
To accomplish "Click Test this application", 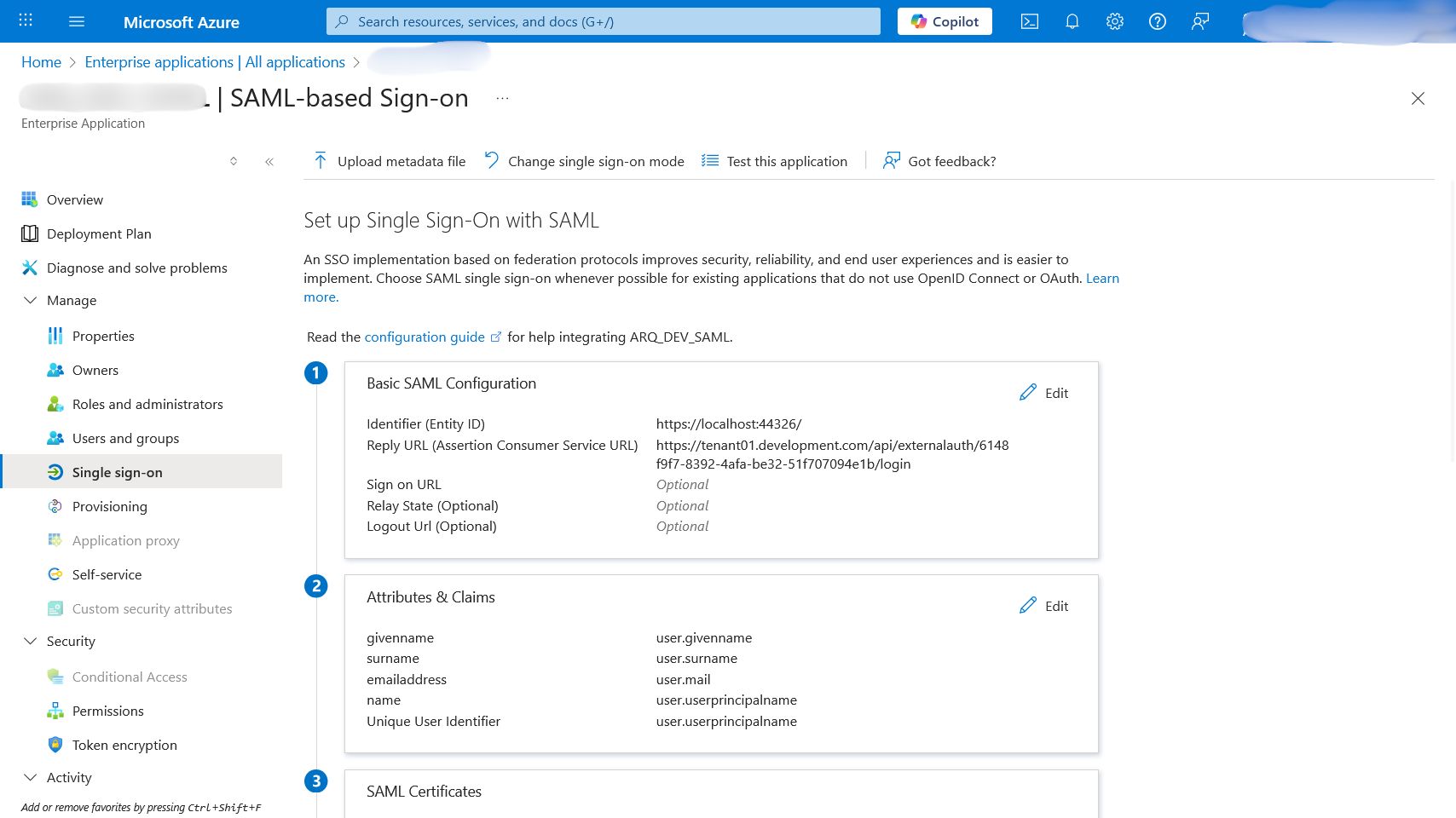I will point(774,161).
